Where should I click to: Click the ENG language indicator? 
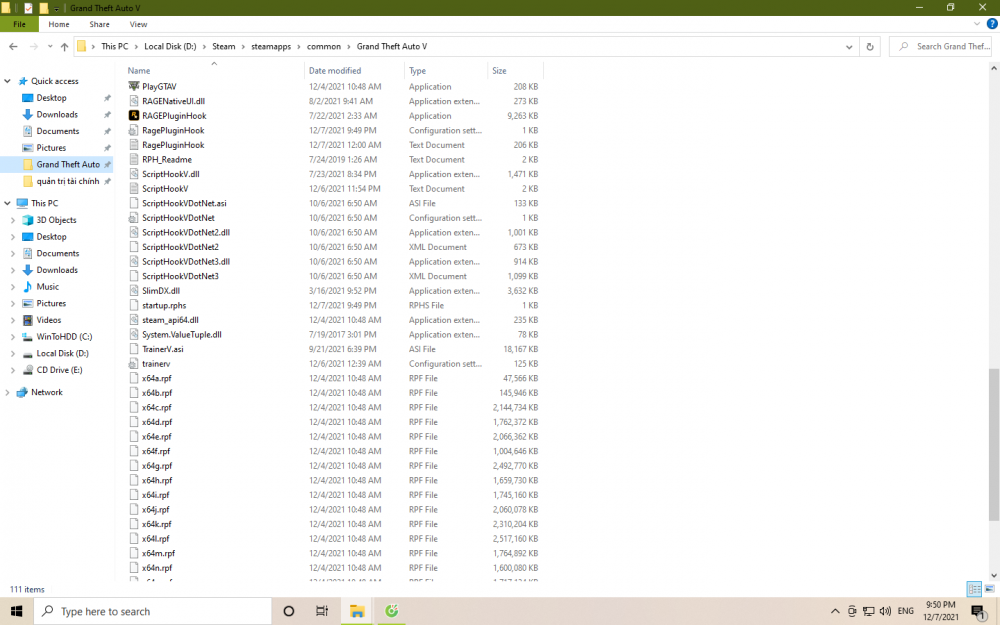[905, 611]
